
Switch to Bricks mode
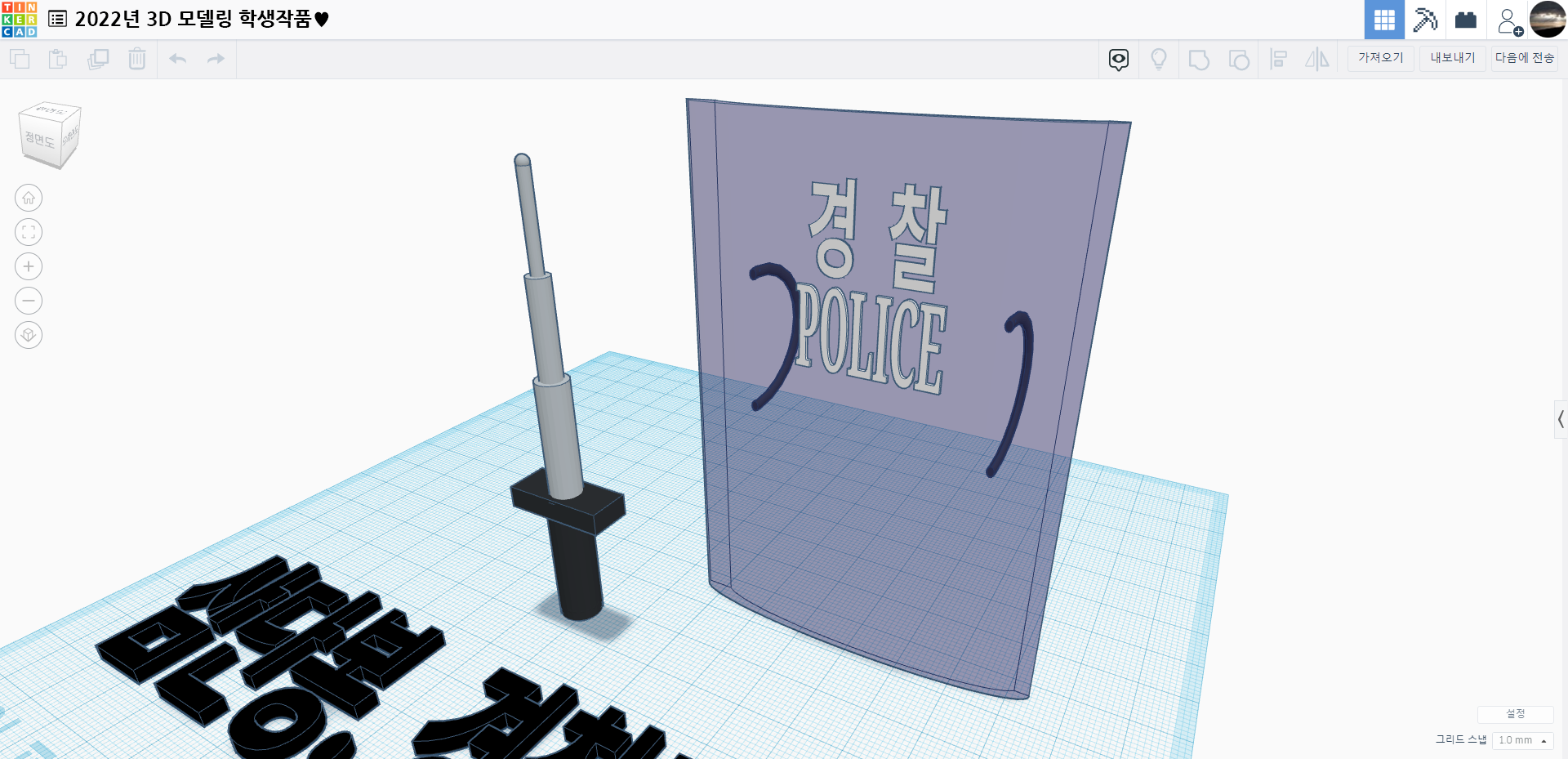(1466, 20)
